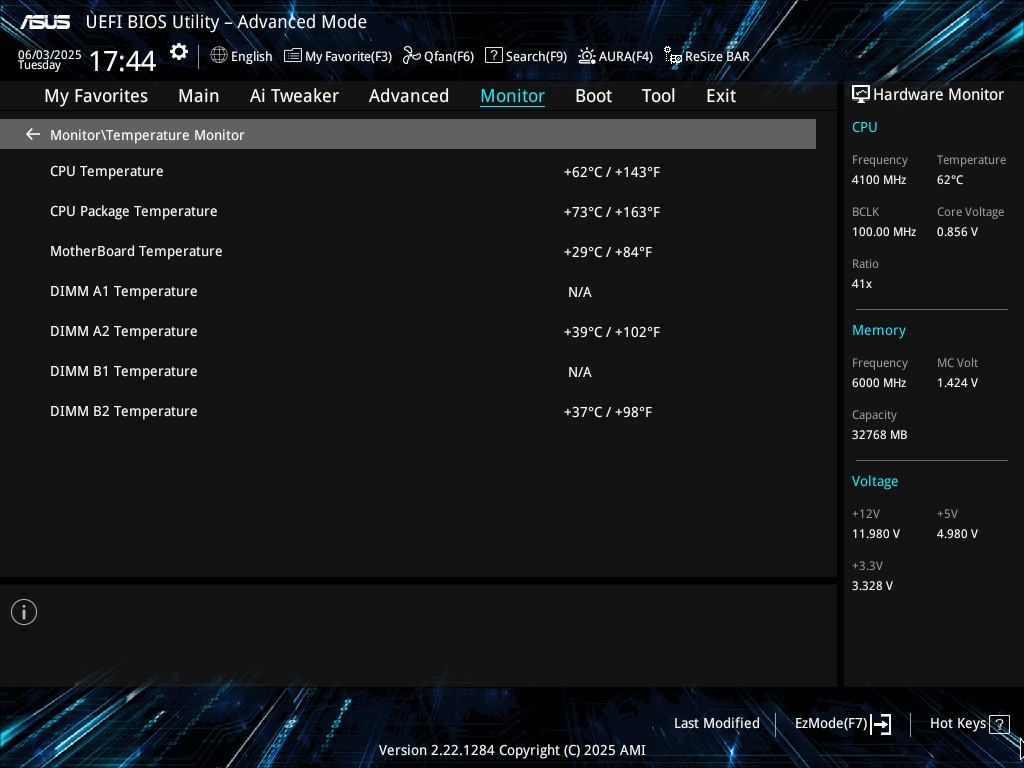This screenshot has height=768, width=1024.
Task: Click the 32768 MB capacity value
Action: point(880,435)
